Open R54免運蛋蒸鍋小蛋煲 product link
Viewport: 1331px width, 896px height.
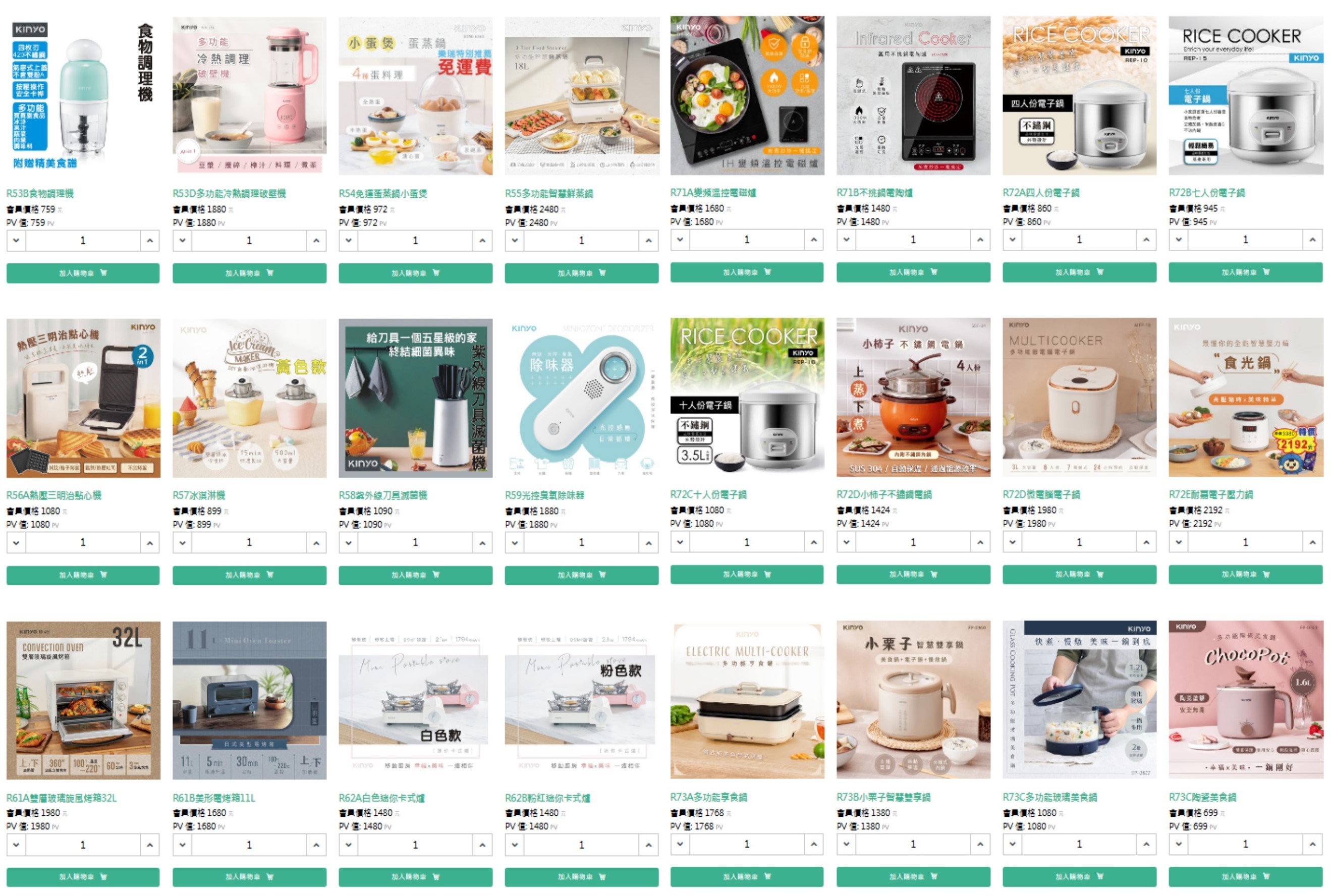pyautogui.click(x=383, y=194)
